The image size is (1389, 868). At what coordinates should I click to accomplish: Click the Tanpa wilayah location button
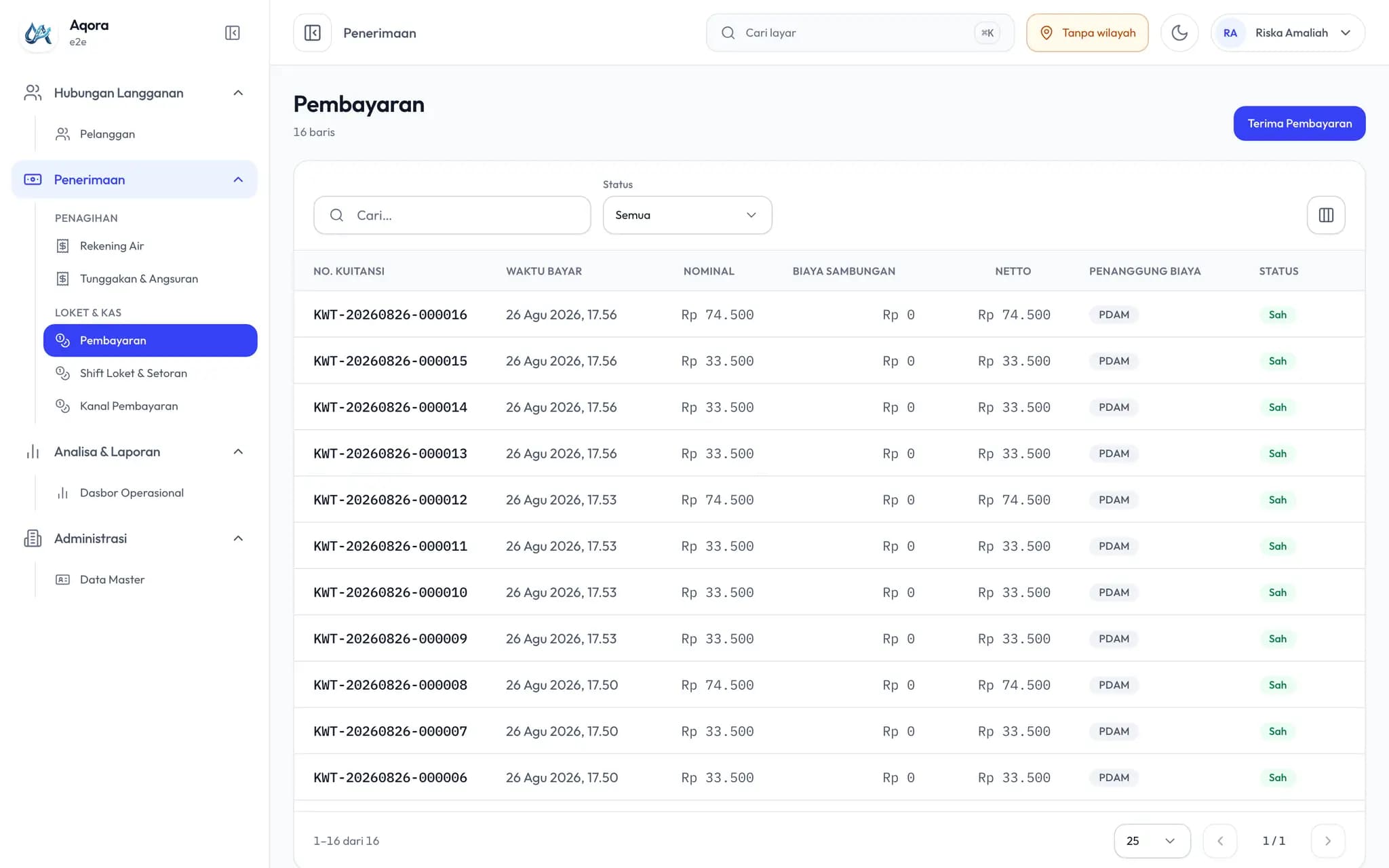[1087, 33]
